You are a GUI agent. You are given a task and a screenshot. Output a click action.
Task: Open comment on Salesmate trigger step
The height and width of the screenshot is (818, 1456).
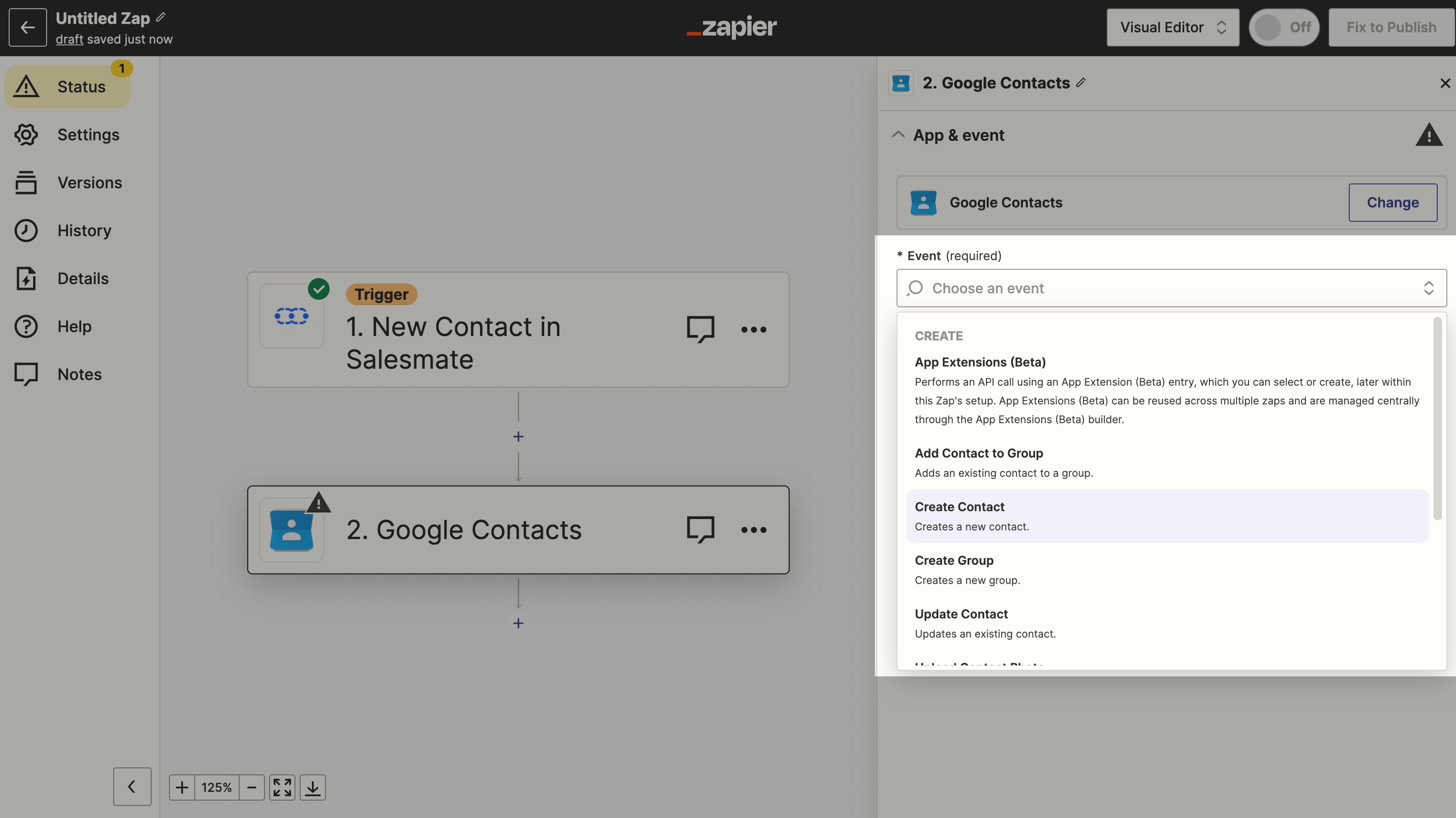point(701,329)
